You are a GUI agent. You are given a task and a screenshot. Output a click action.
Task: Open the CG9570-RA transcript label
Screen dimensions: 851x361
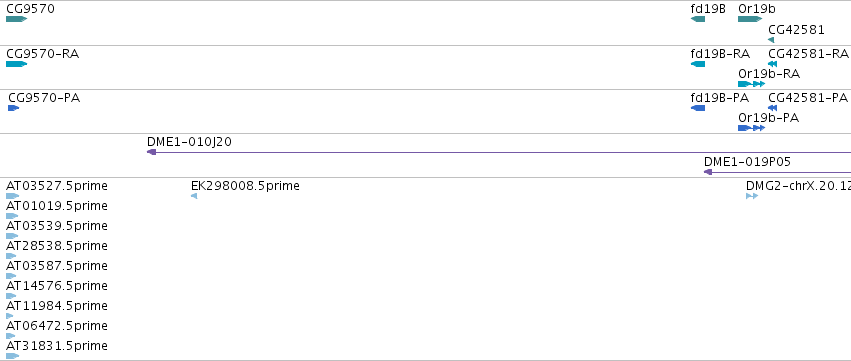[42, 54]
